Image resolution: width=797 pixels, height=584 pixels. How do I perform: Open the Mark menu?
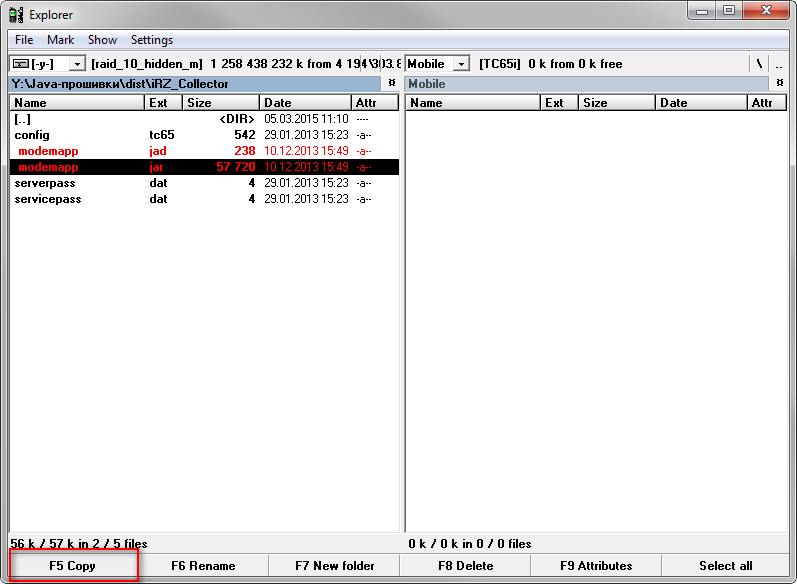(60, 40)
